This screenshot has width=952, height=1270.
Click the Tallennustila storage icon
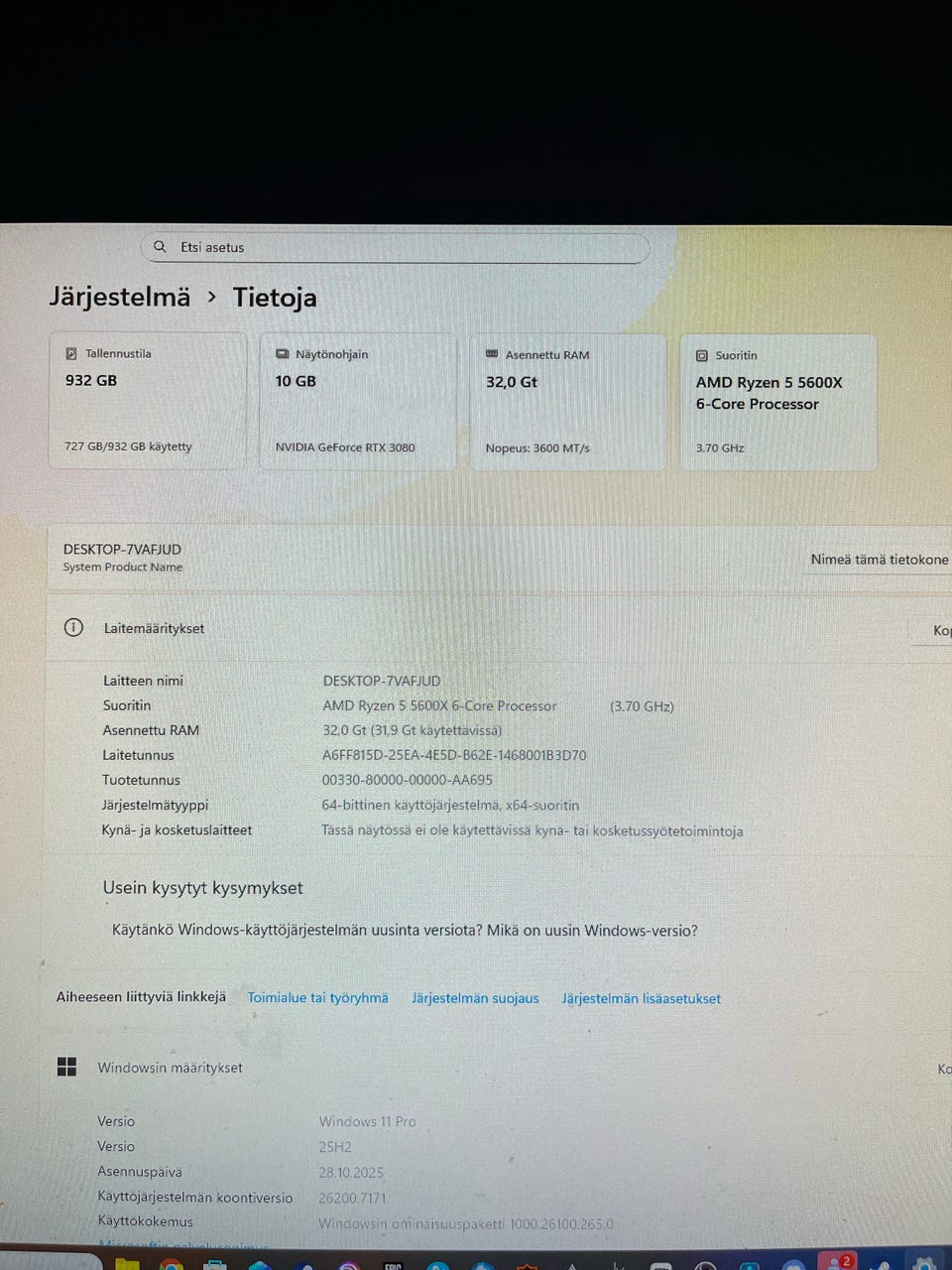71,353
